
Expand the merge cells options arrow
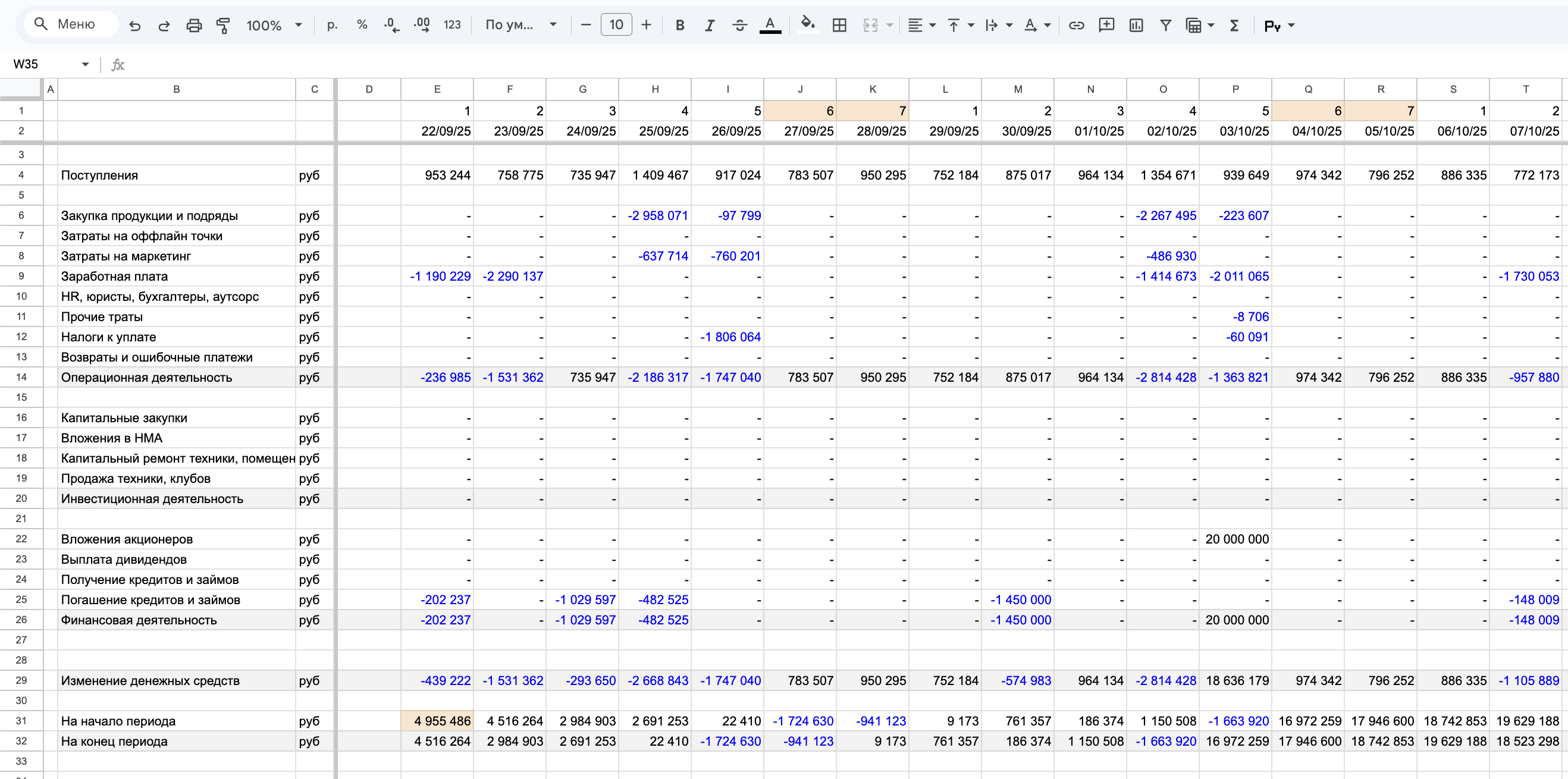[890, 26]
